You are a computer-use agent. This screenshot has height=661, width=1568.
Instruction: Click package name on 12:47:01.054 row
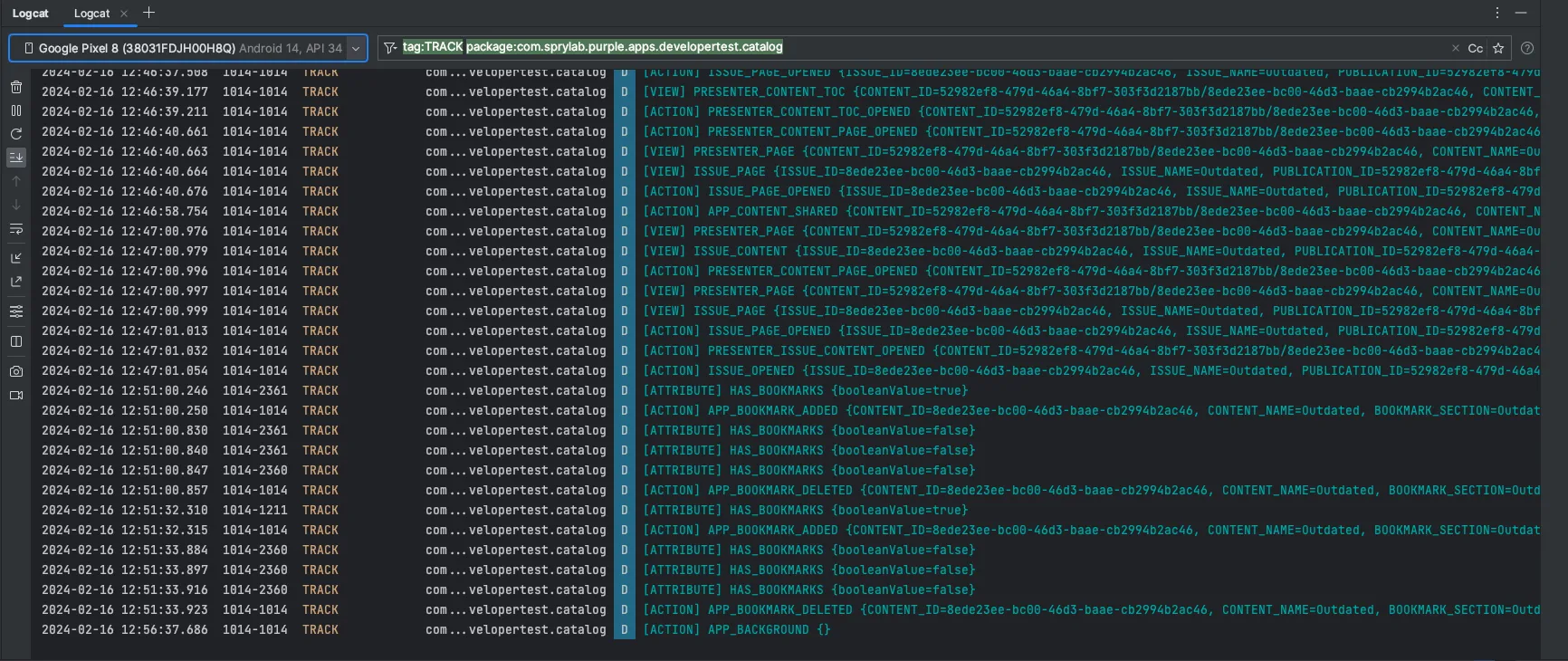[x=516, y=370]
